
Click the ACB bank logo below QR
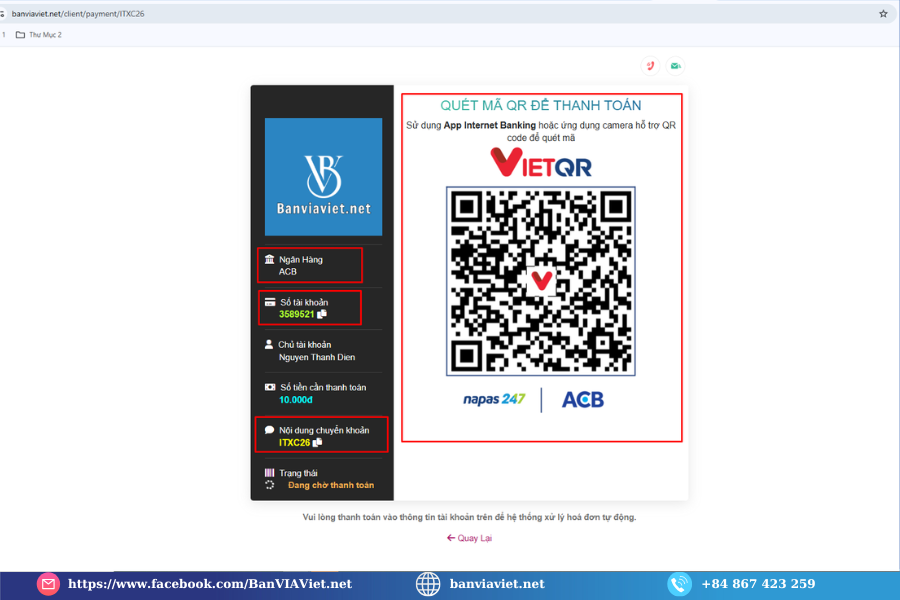click(x=583, y=400)
